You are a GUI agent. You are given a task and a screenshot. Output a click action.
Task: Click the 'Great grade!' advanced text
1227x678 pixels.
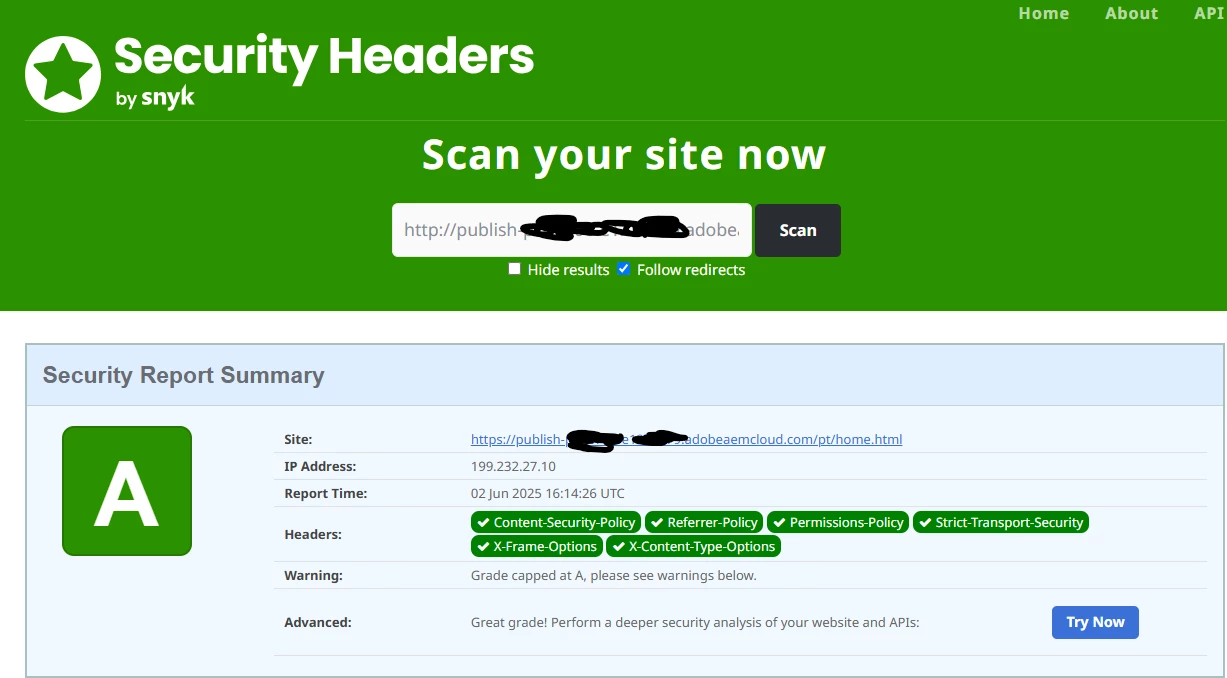tap(695, 622)
